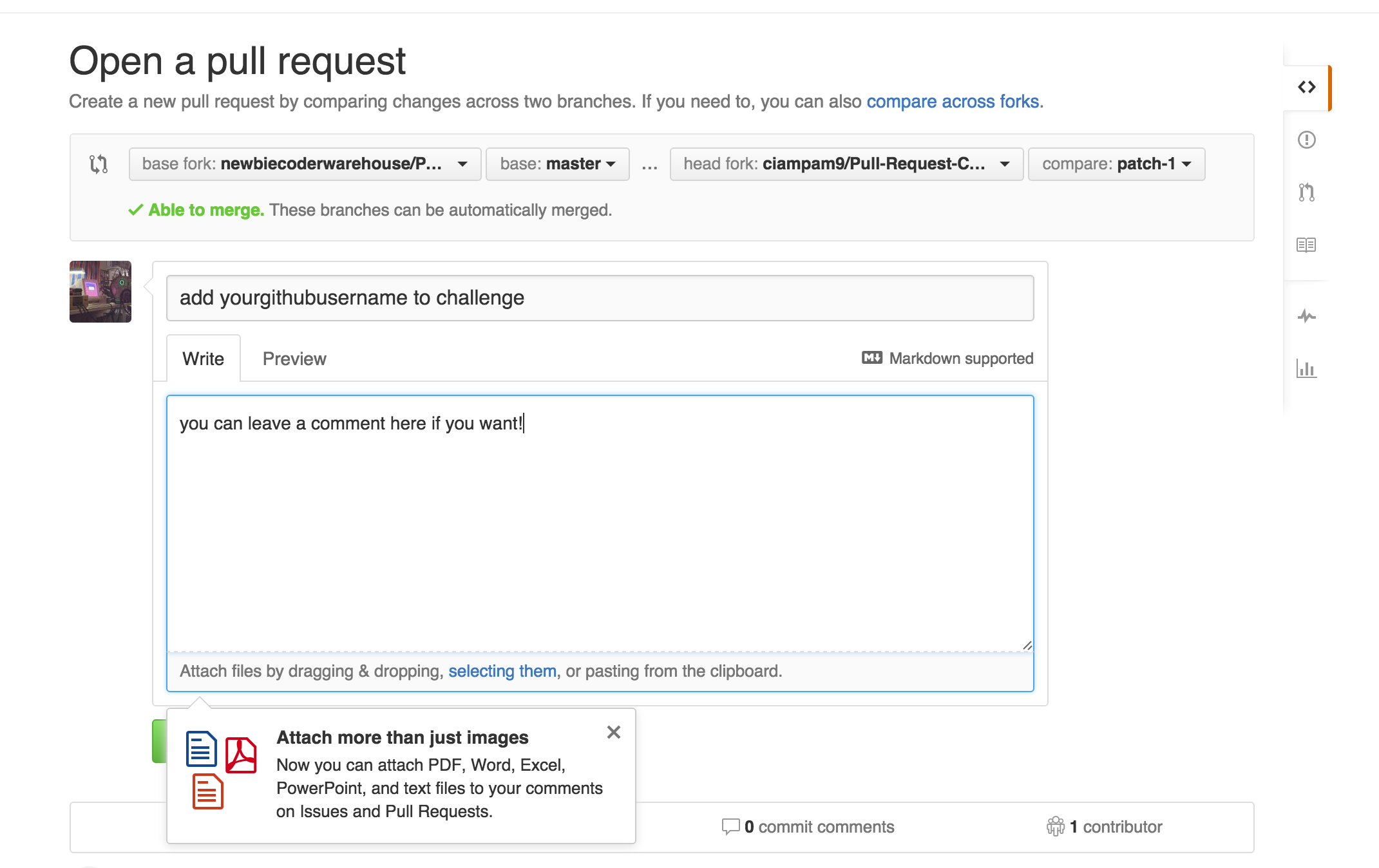Screen dimensions: 1379x868
Task: Click the switch branches compare icon
Action: click(99, 164)
